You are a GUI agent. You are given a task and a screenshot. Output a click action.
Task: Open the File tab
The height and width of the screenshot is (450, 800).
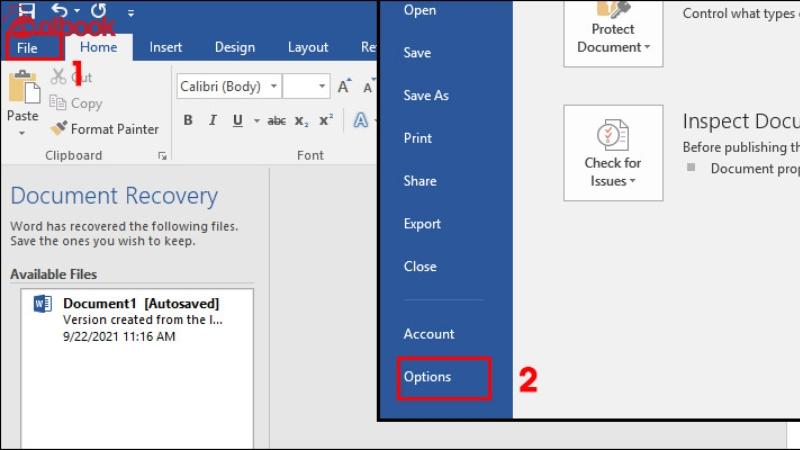[27, 47]
